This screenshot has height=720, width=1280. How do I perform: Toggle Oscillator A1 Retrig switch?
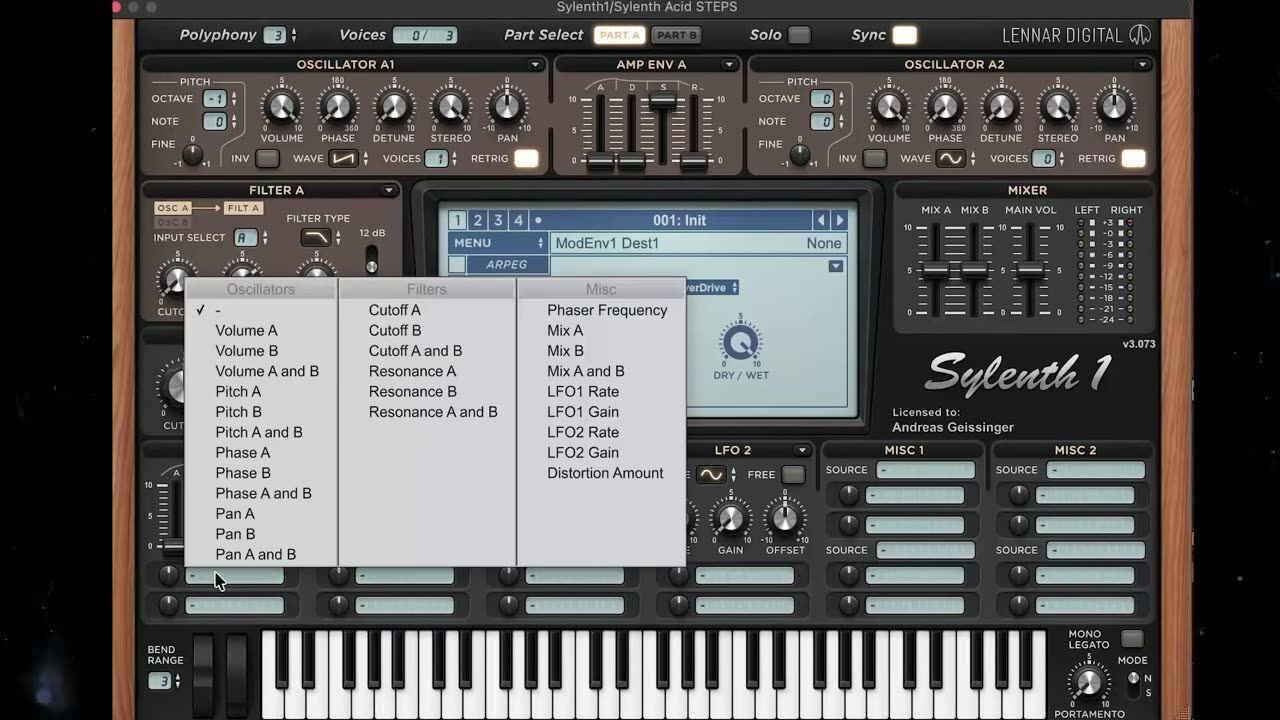(526, 159)
